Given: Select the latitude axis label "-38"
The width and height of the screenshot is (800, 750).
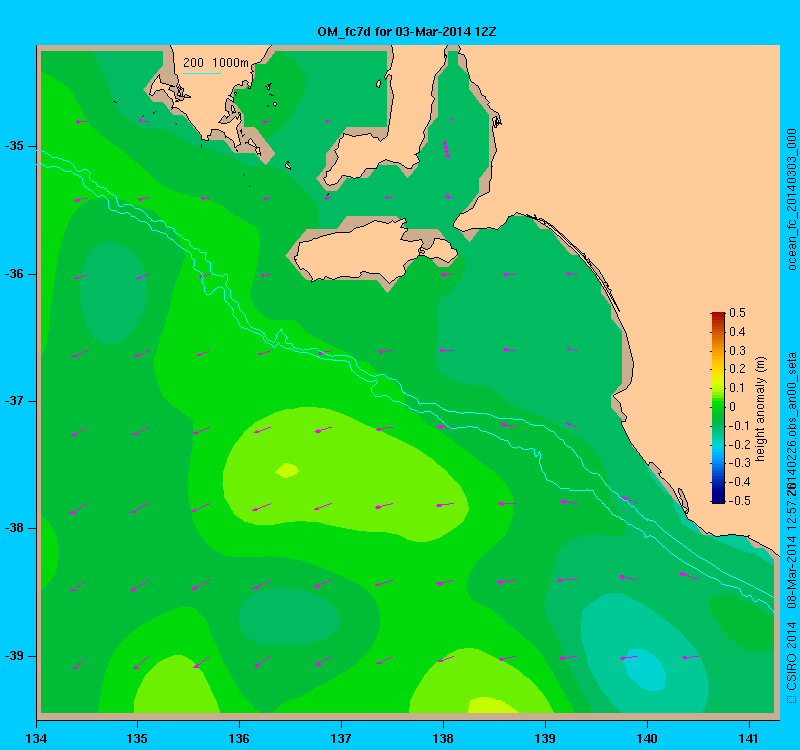Looking at the screenshot, I should tap(14, 528).
